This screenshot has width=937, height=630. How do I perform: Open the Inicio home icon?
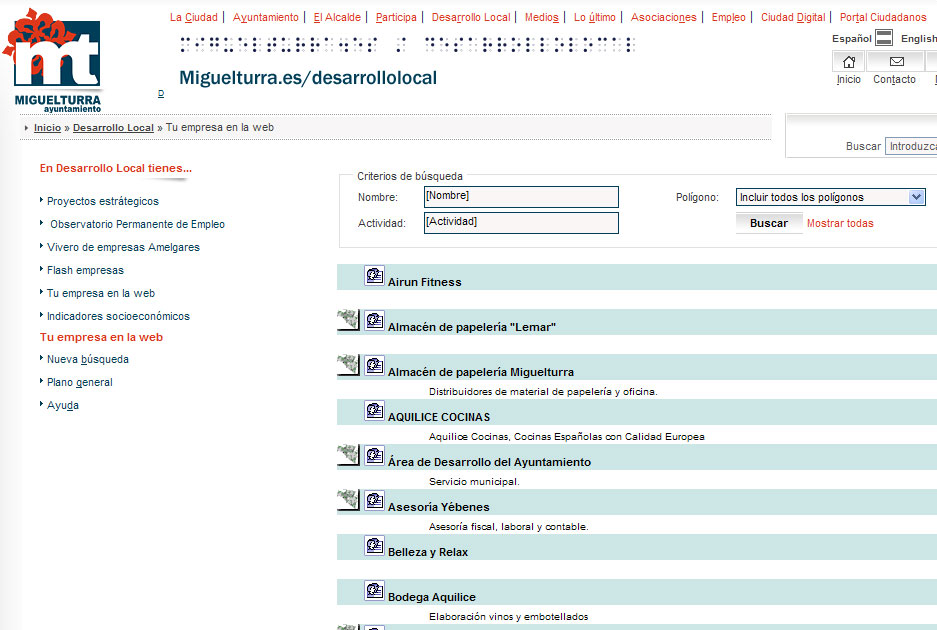point(849,62)
